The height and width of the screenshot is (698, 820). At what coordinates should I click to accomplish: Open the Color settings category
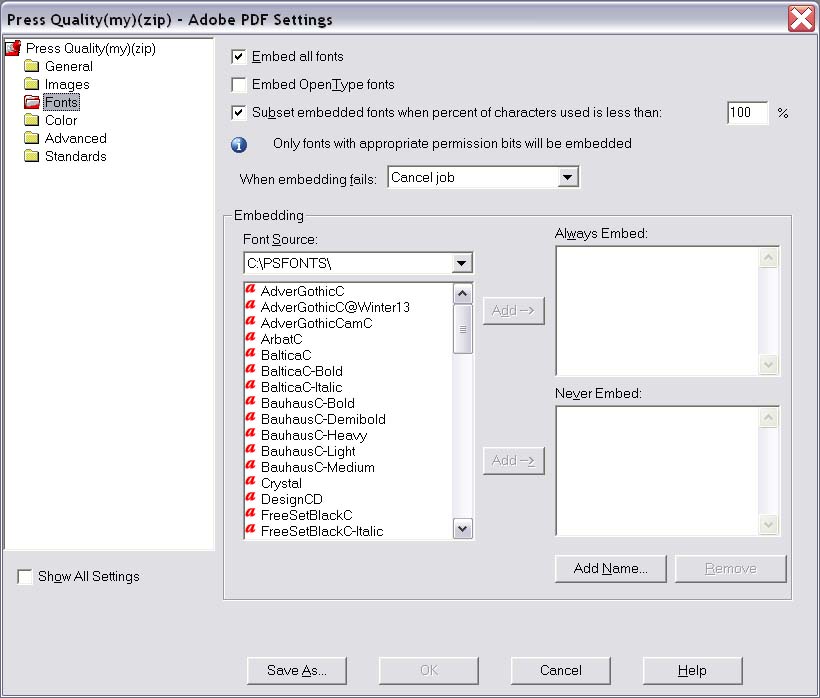61,120
